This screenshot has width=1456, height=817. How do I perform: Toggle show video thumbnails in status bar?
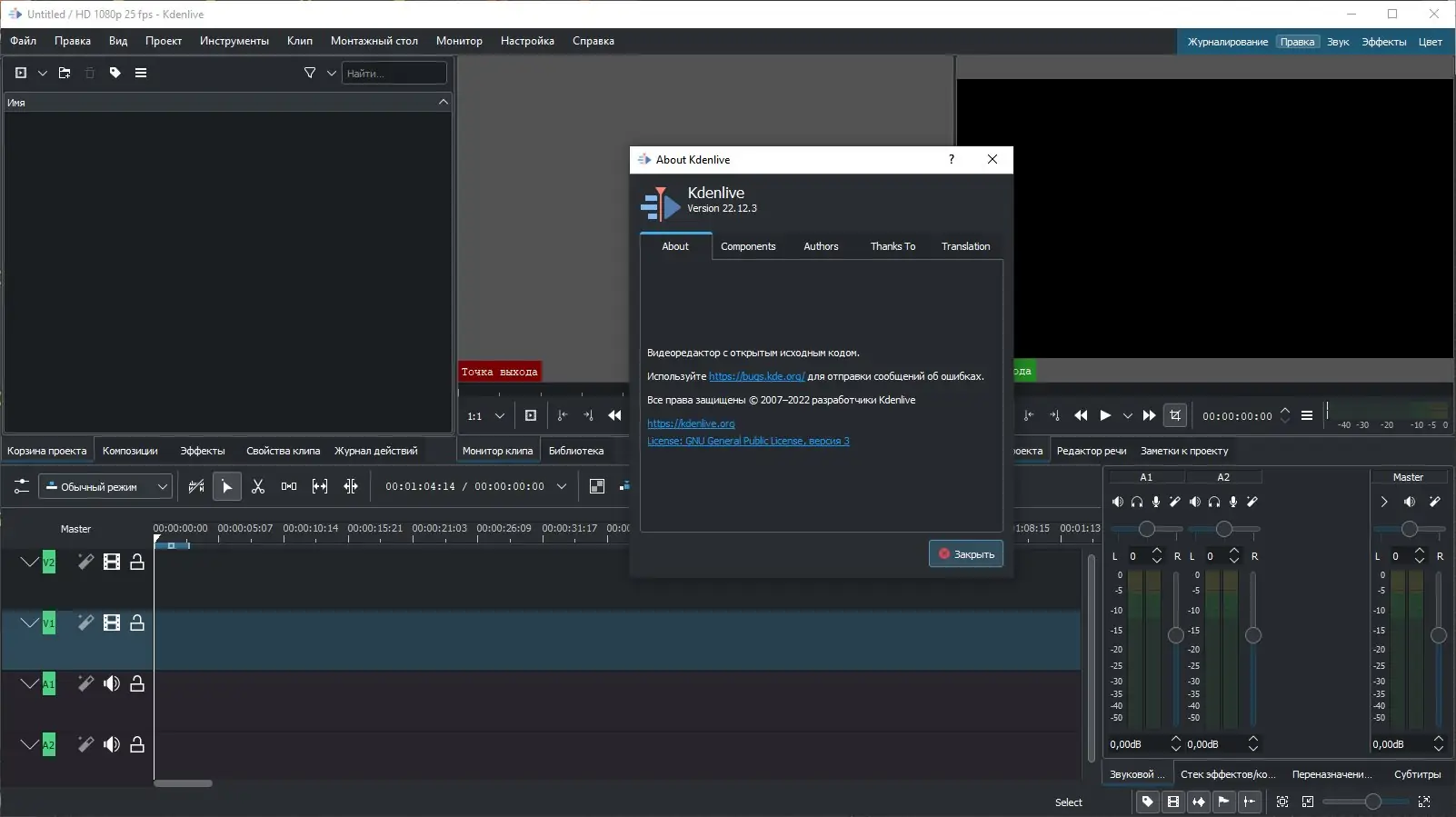click(x=1173, y=802)
